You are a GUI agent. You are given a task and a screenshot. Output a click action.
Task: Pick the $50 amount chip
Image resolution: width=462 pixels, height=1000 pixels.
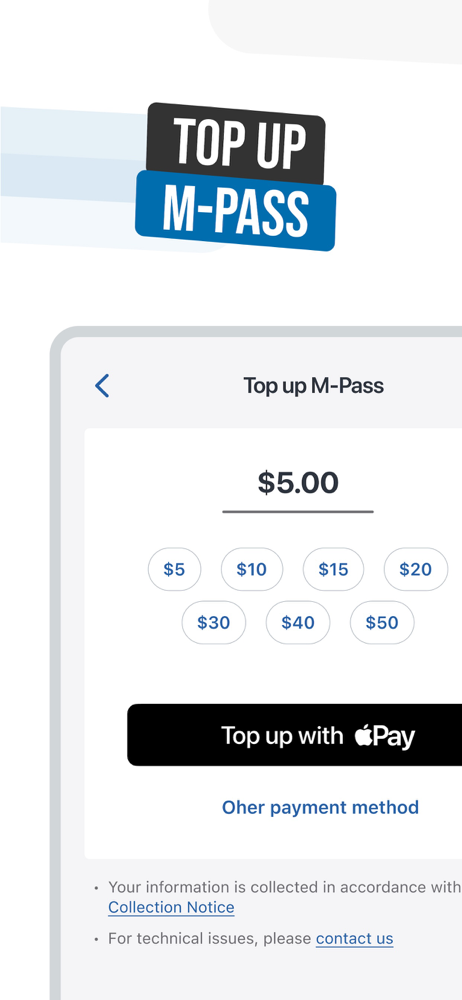pyautogui.click(x=382, y=622)
